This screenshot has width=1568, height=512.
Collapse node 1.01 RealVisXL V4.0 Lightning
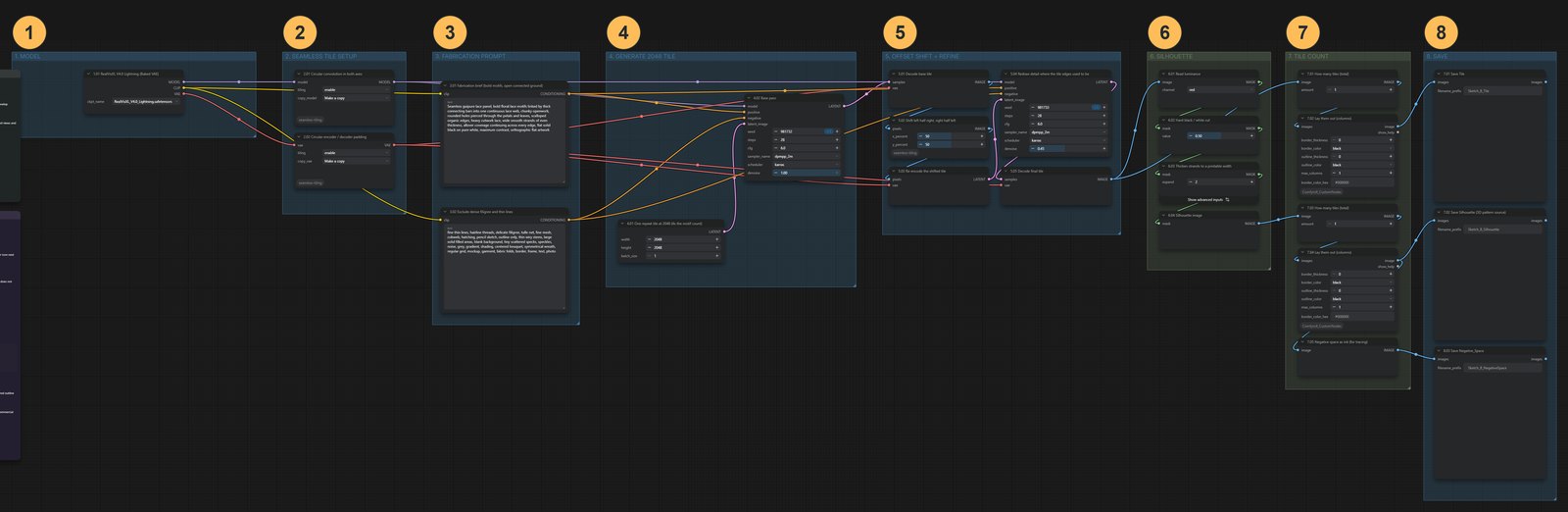(x=89, y=74)
